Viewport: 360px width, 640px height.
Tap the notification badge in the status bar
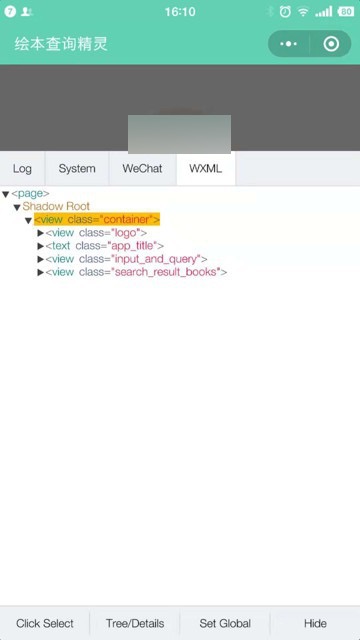click(x=10, y=11)
